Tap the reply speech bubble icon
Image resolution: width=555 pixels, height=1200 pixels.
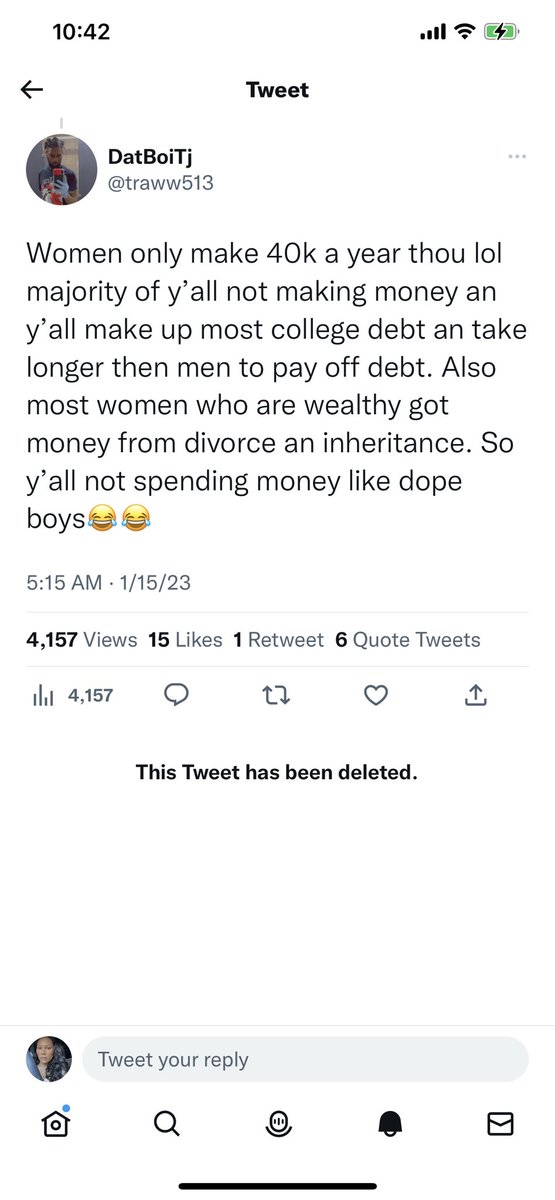click(x=177, y=695)
